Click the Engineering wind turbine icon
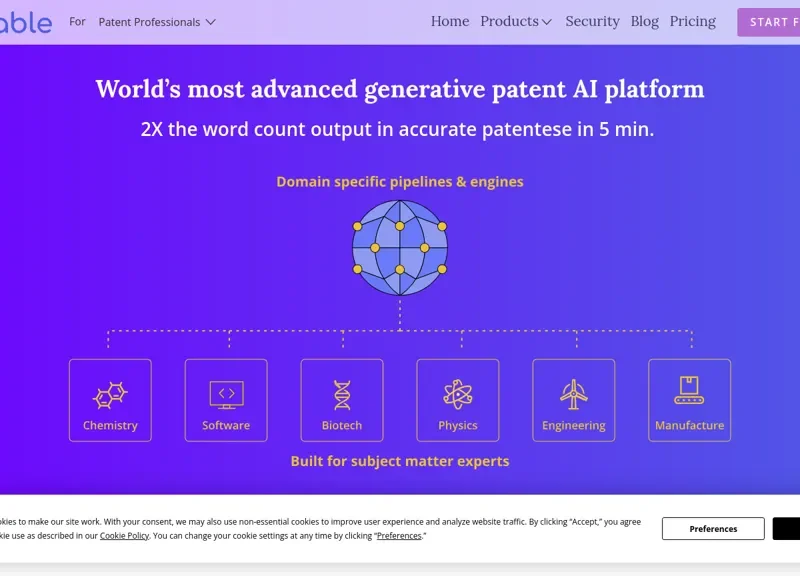Screen dimensions: 800x576 pyautogui.click(x=574, y=394)
